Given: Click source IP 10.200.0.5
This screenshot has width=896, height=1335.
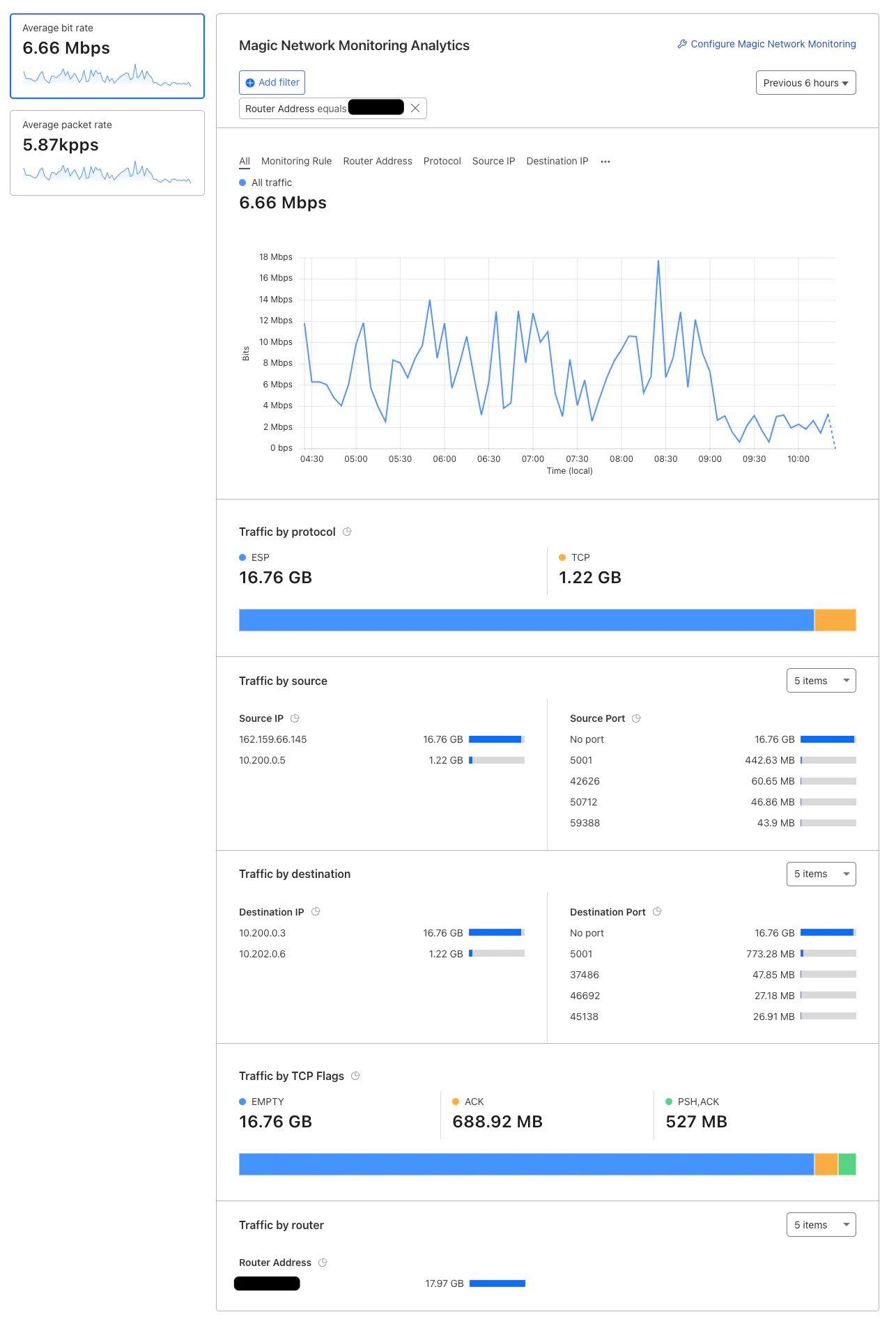Looking at the screenshot, I should click(262, 760).
